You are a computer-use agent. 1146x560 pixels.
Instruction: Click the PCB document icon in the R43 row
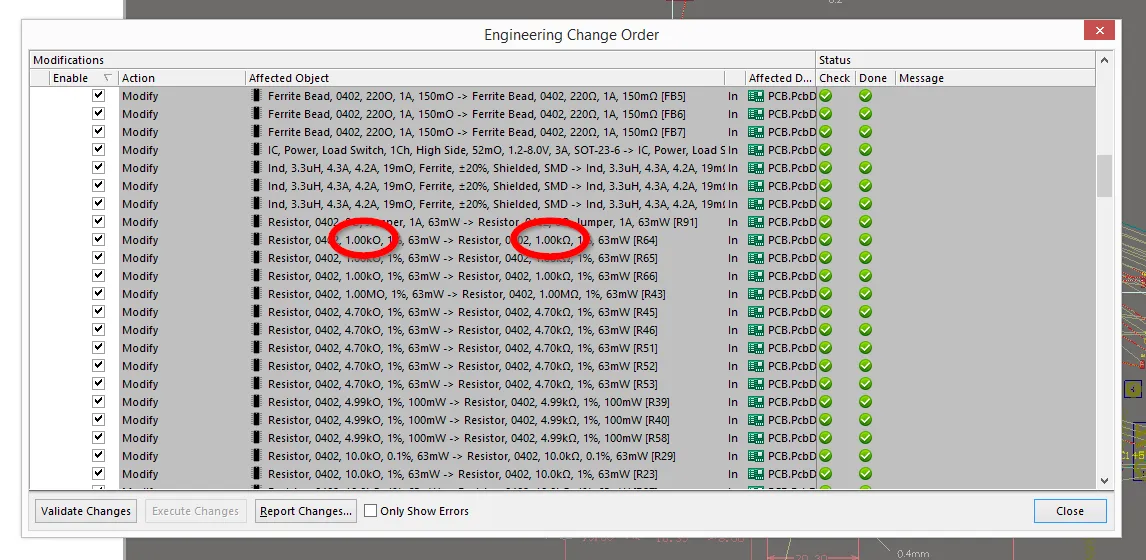click(x=756, y=294)
